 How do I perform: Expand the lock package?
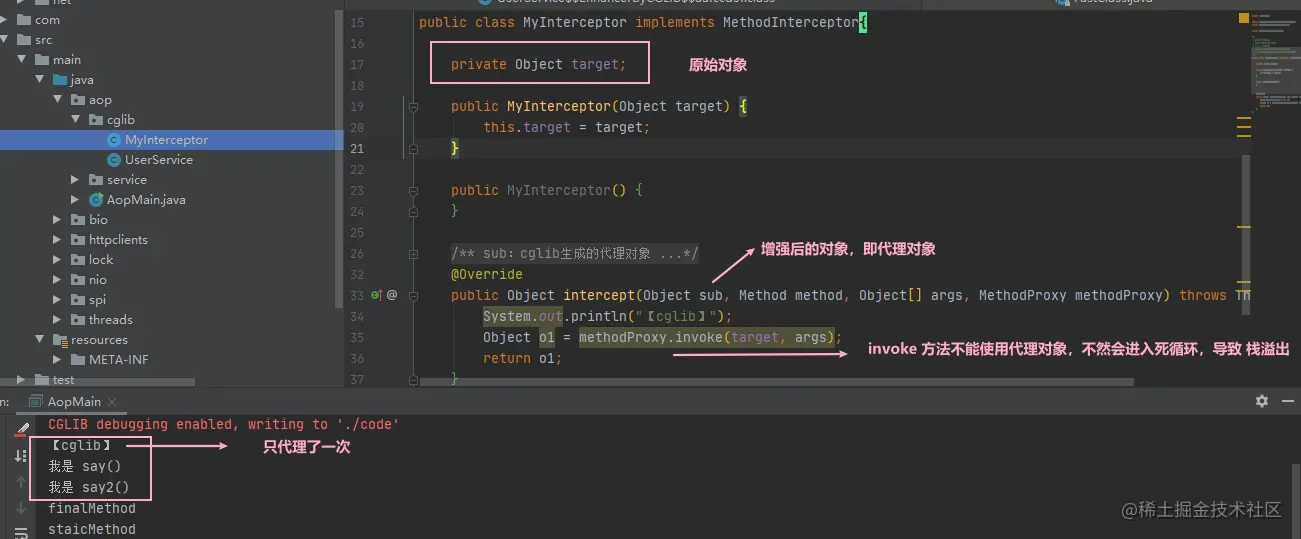58,260
